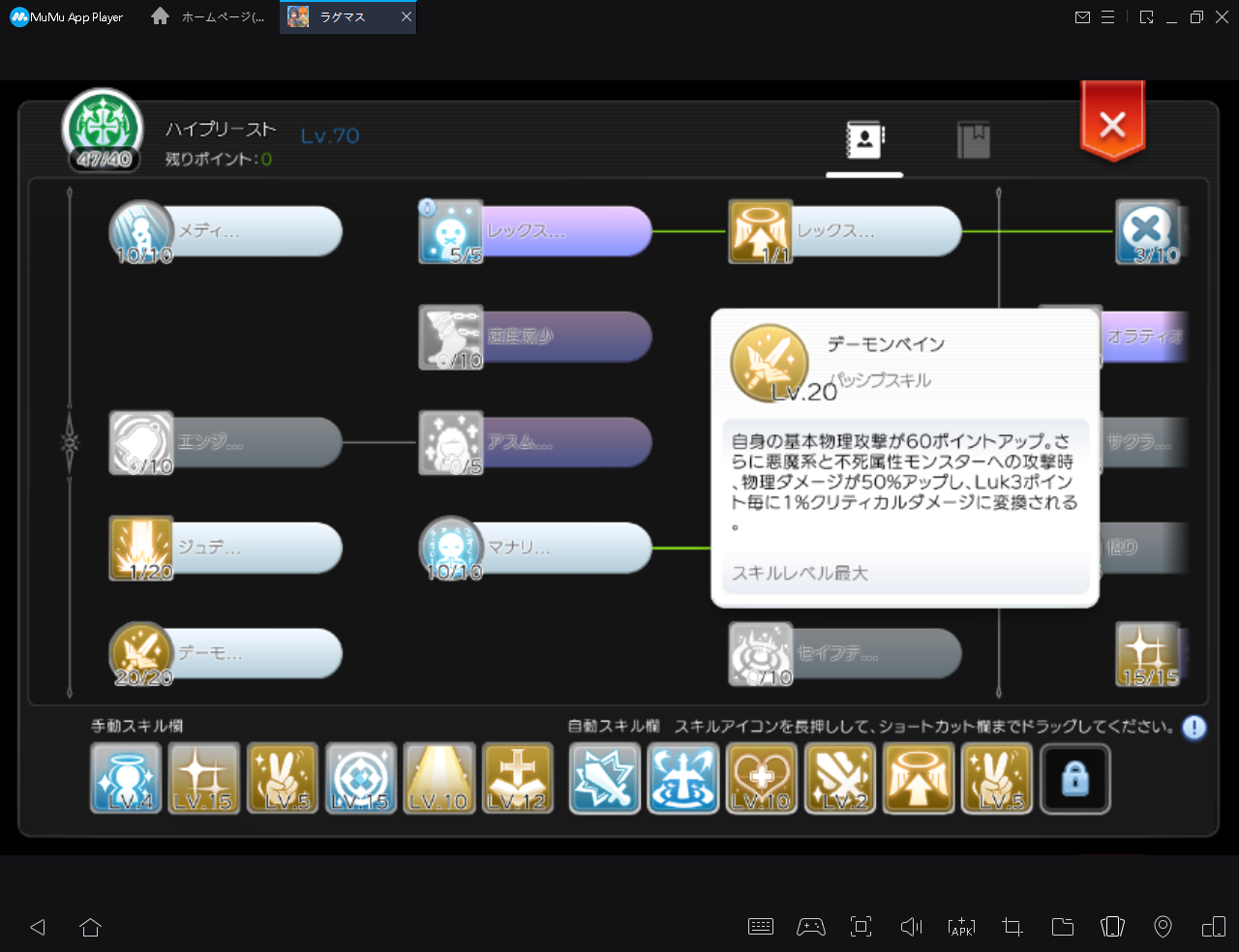Select the メディ... skill icon 10/10

[141, 232]
